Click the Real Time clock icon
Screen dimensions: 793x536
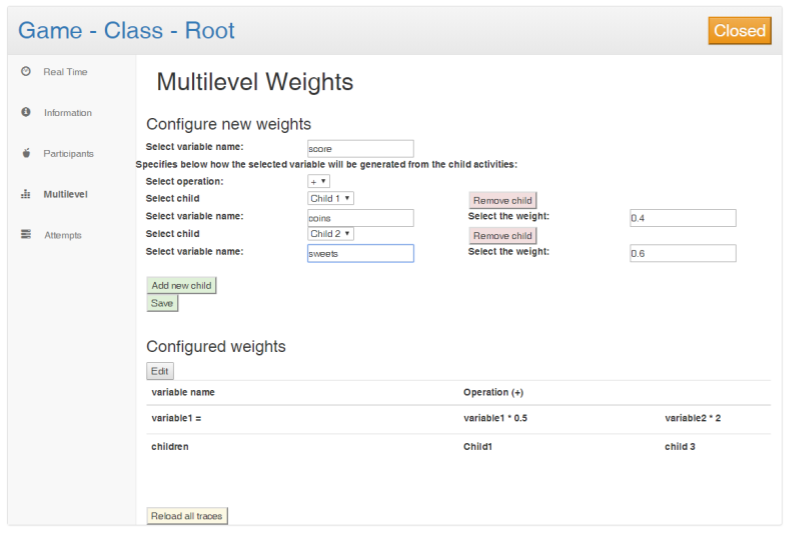[x=26, y=71]
